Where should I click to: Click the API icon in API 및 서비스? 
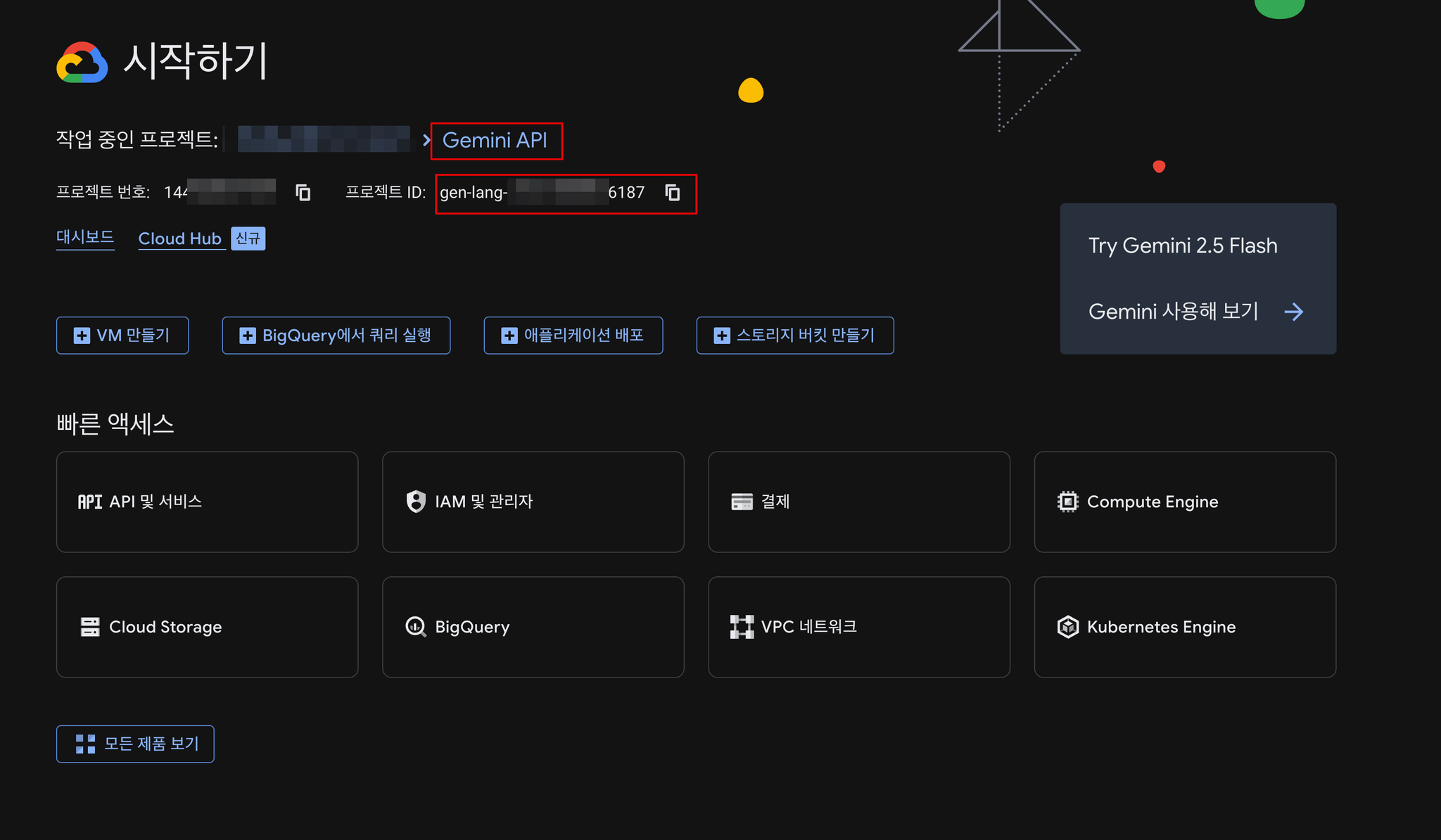(x=90, y=502)
